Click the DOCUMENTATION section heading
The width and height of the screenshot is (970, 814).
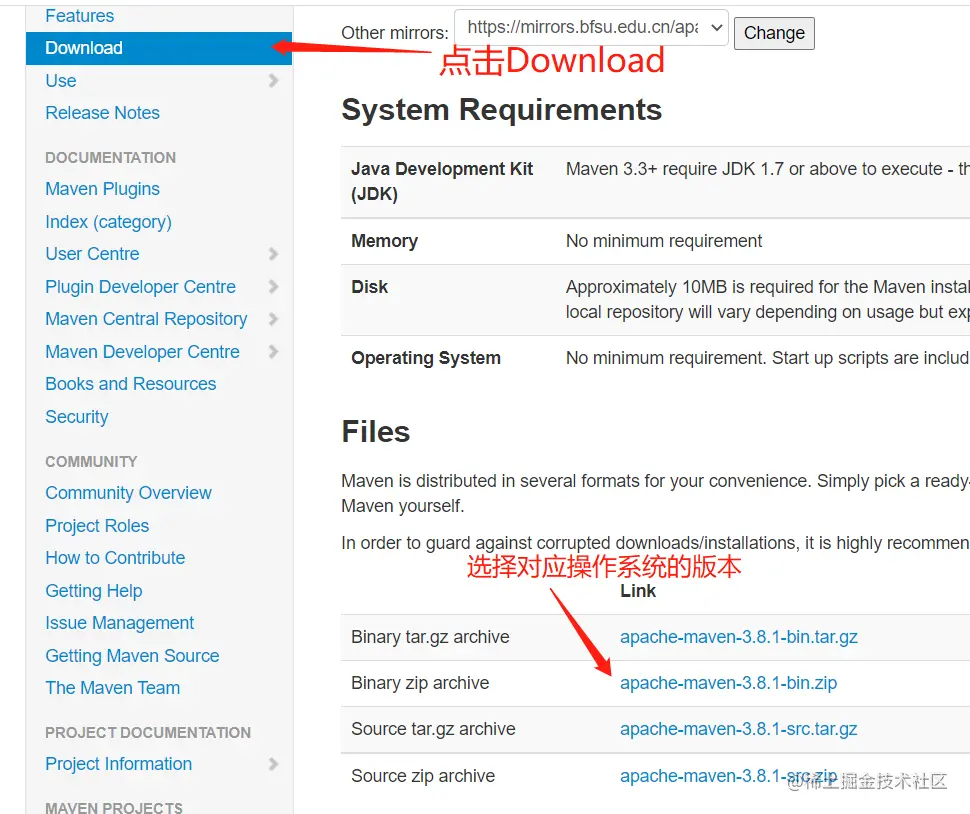(110, 158)
